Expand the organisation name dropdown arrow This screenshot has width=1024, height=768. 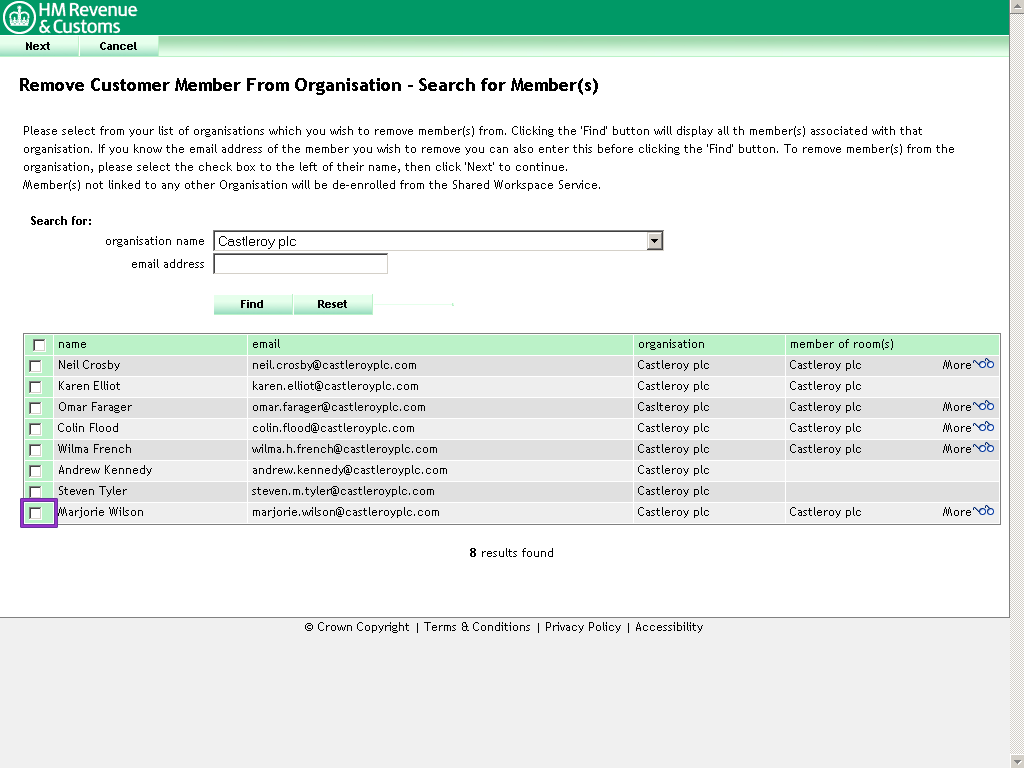click(x=654, y=241)
